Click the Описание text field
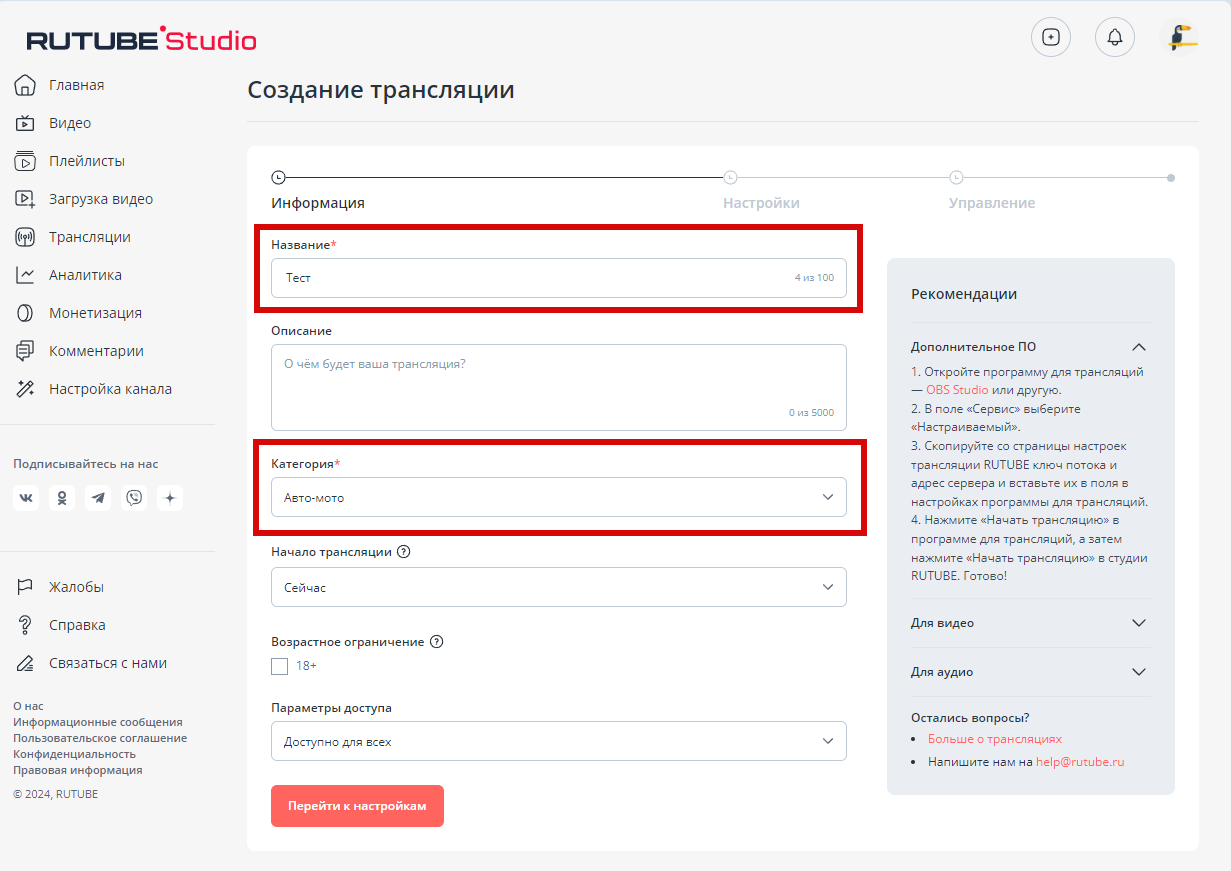This screenshot has width=1231, height=871. pyautogui.click(x=559, y=387)
